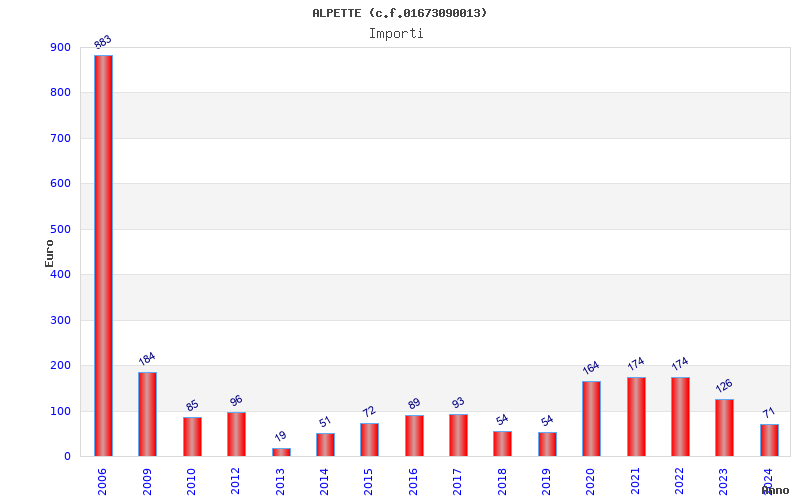Viewport: 800px width, 500px height.
Task: Click the 2012 x-axis year label
Action: [x=235, y=482]
